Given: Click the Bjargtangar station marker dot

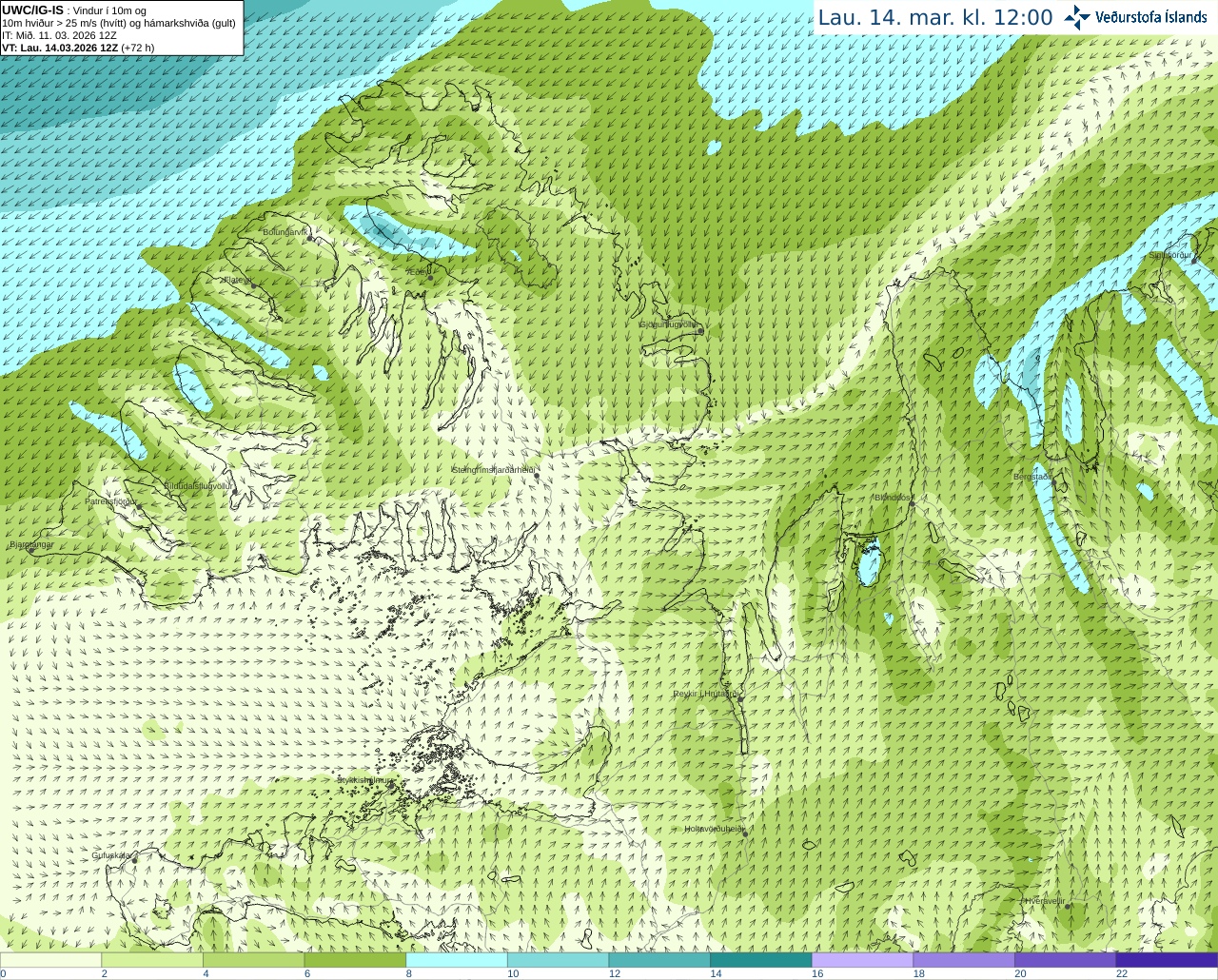Looking at the screenshot, I should point(31,551).
